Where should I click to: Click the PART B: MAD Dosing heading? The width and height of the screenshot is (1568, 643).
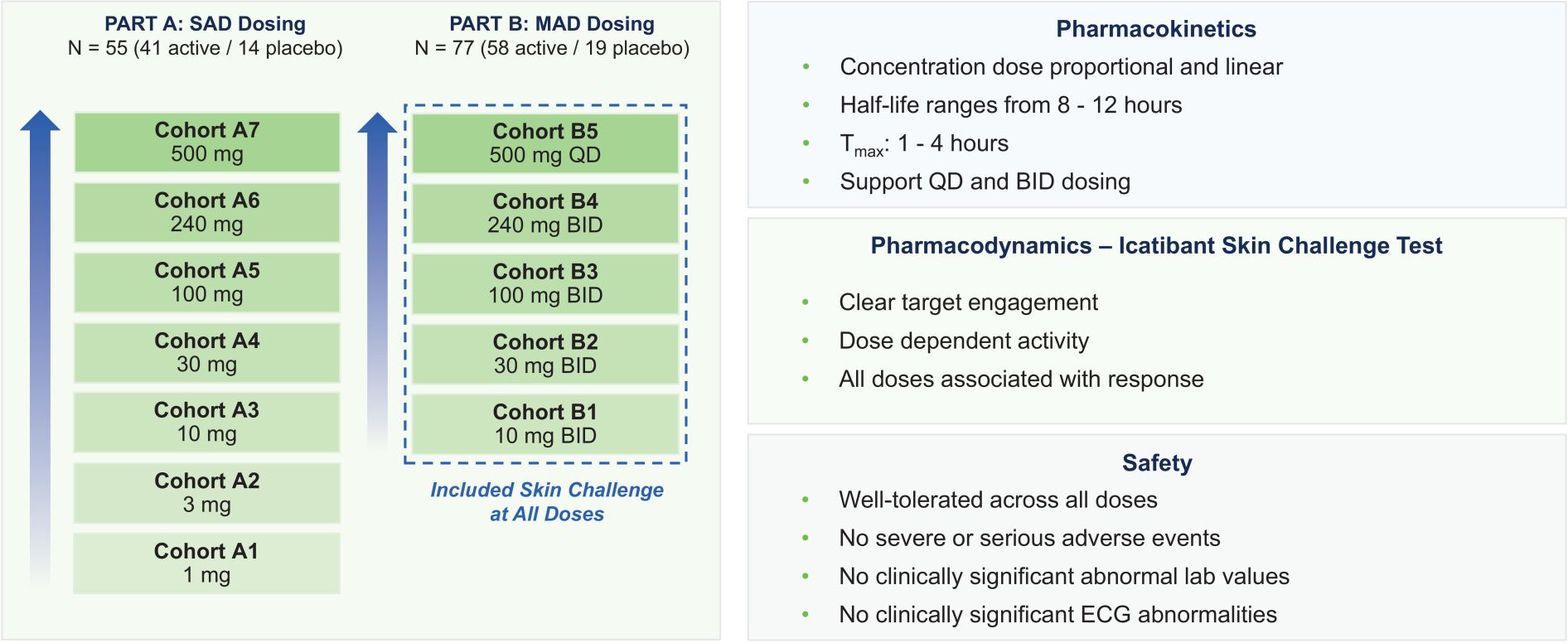point(552,24)
